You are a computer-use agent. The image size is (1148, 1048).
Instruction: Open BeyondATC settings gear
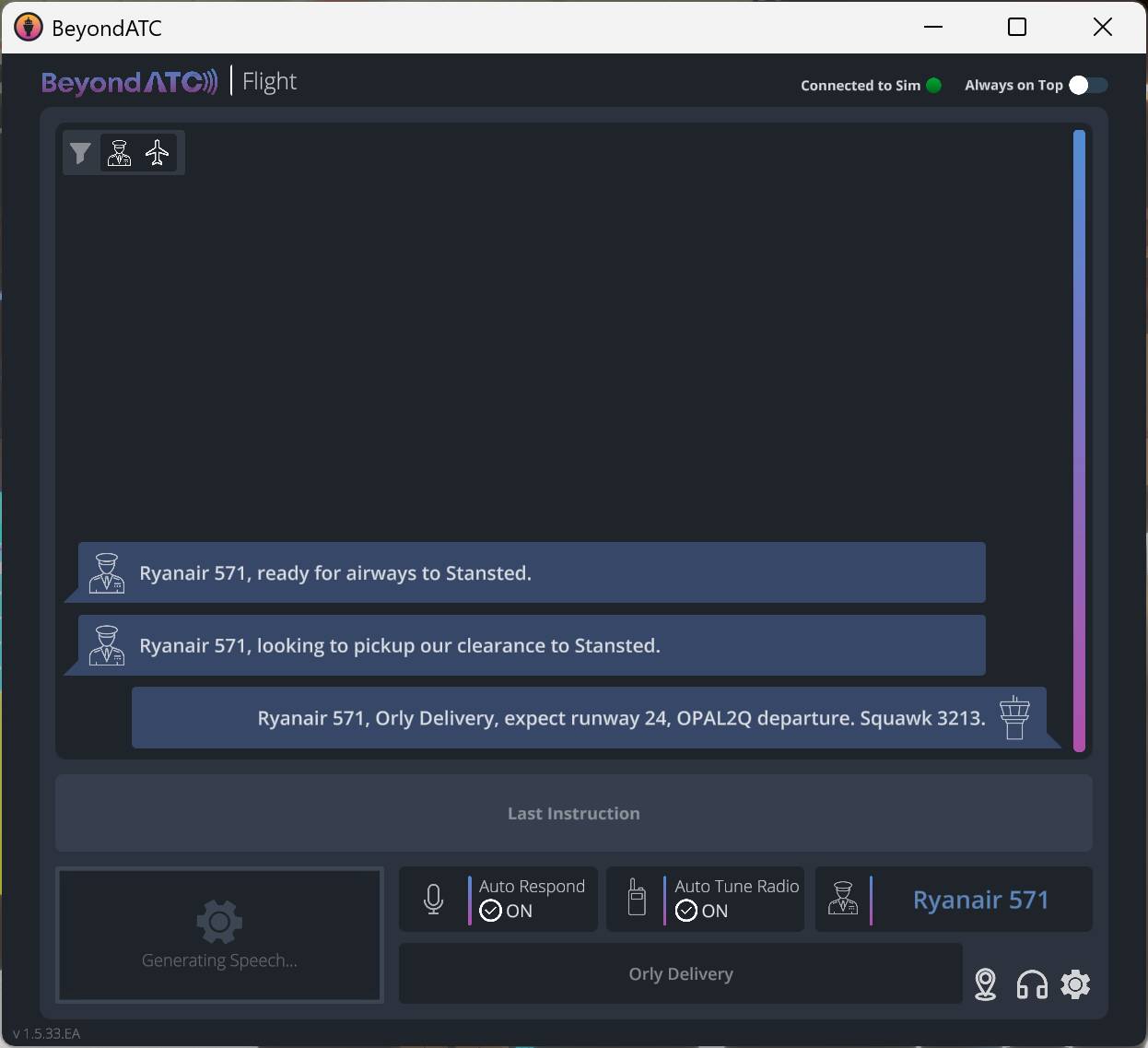click(1076, 984)
